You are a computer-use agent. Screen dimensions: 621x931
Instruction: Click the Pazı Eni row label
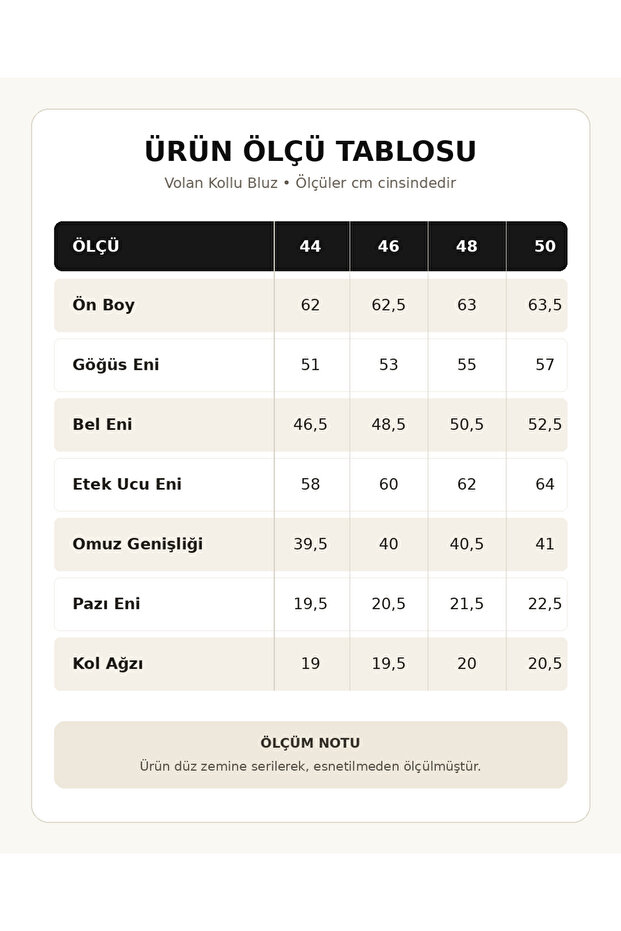click(x=106, y=604)
